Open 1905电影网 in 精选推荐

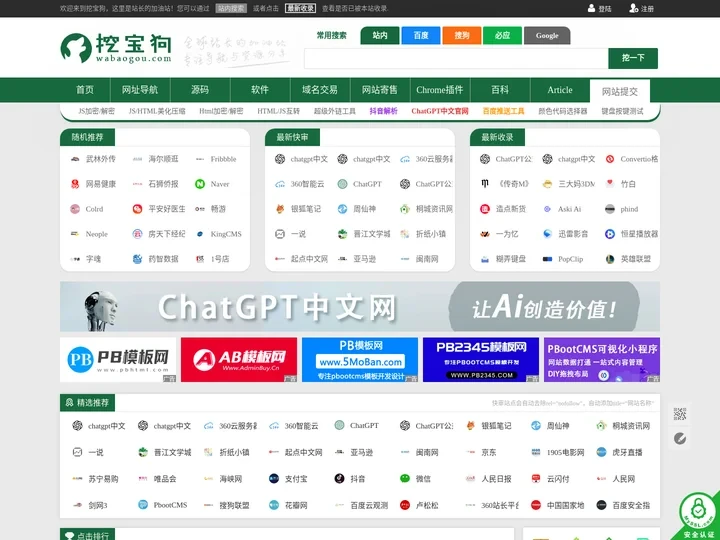565,452
